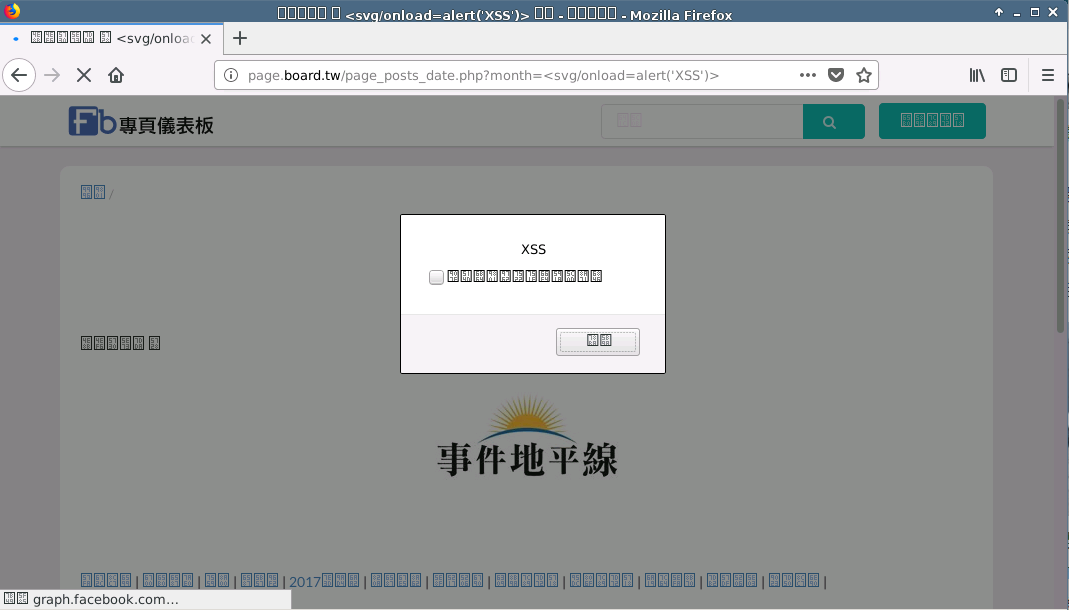Open the Firefox home page icon
Screen dimensions: 1069x610
[116, 75]
